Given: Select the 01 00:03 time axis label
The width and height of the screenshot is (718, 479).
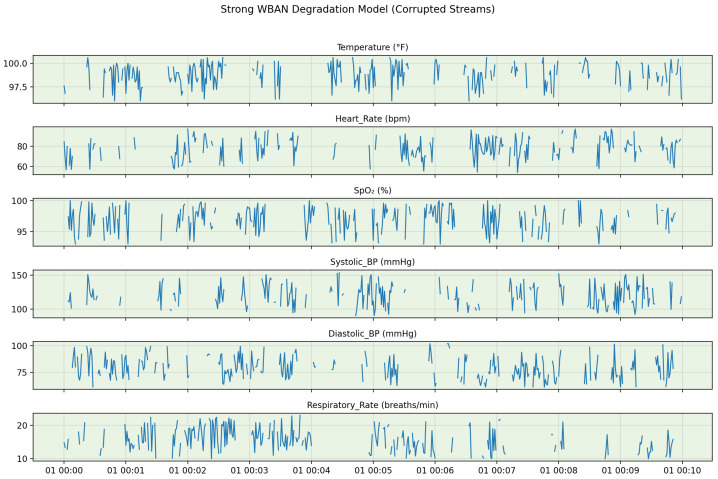Looking at the screenshot, I should click(249, 470).
